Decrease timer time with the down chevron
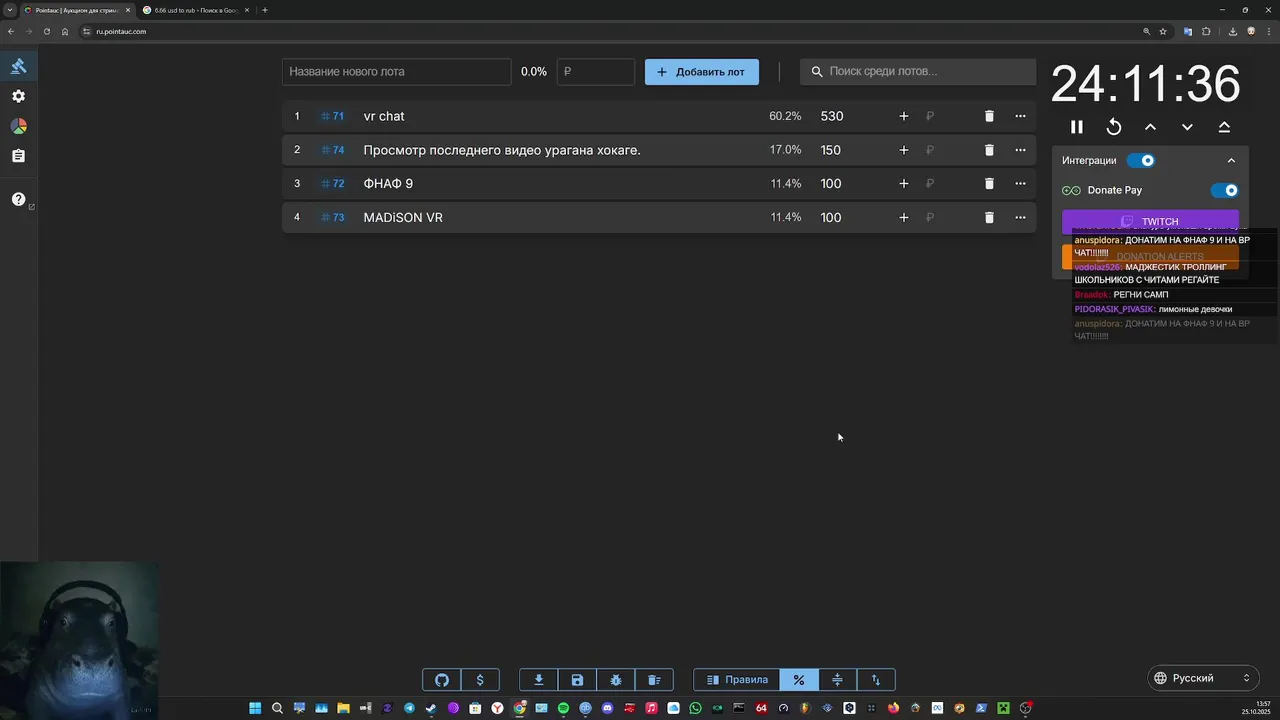Viewport: 1280px width, 720px height. (x=1187, y=127)
